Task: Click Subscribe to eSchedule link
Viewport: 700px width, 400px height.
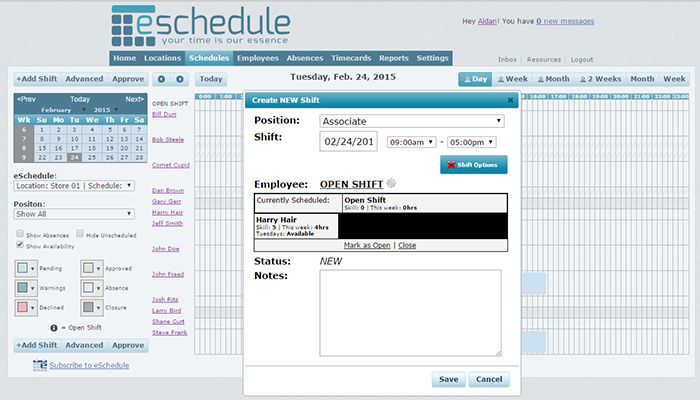Action: [x=89, y=365]
